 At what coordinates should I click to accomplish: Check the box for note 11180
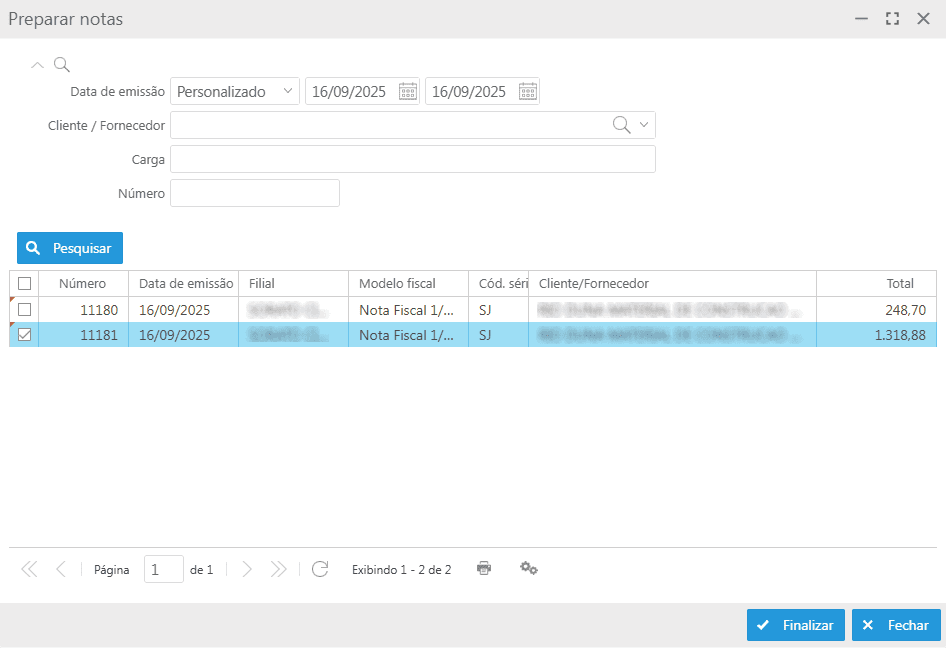pyautogui.click(x=25, y=310)
